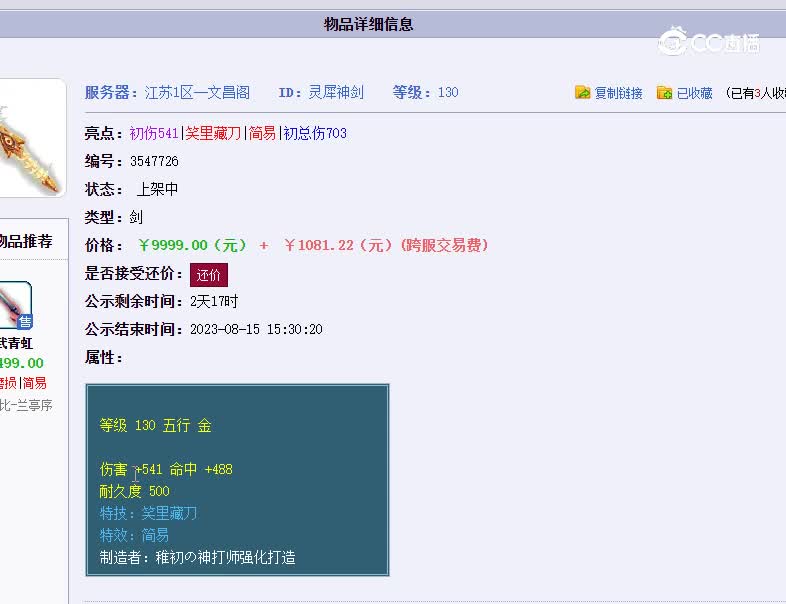786x604 pixels.
Task: Click the price ￥9999.00（元）
Action: [193, 245]
